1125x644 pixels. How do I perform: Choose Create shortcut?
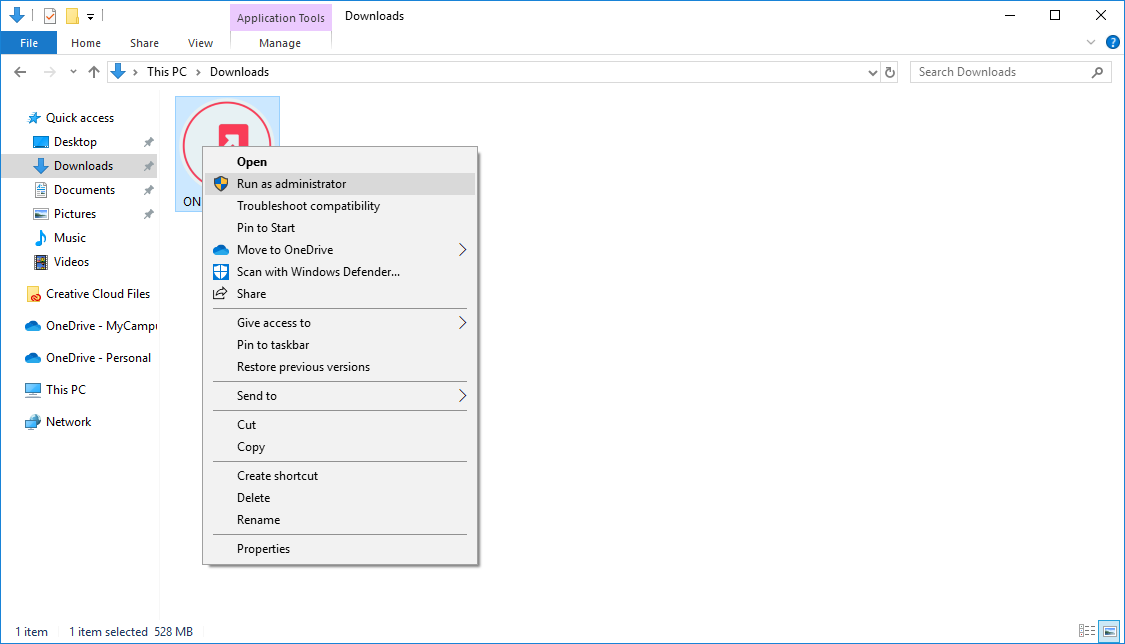[340, 475]
